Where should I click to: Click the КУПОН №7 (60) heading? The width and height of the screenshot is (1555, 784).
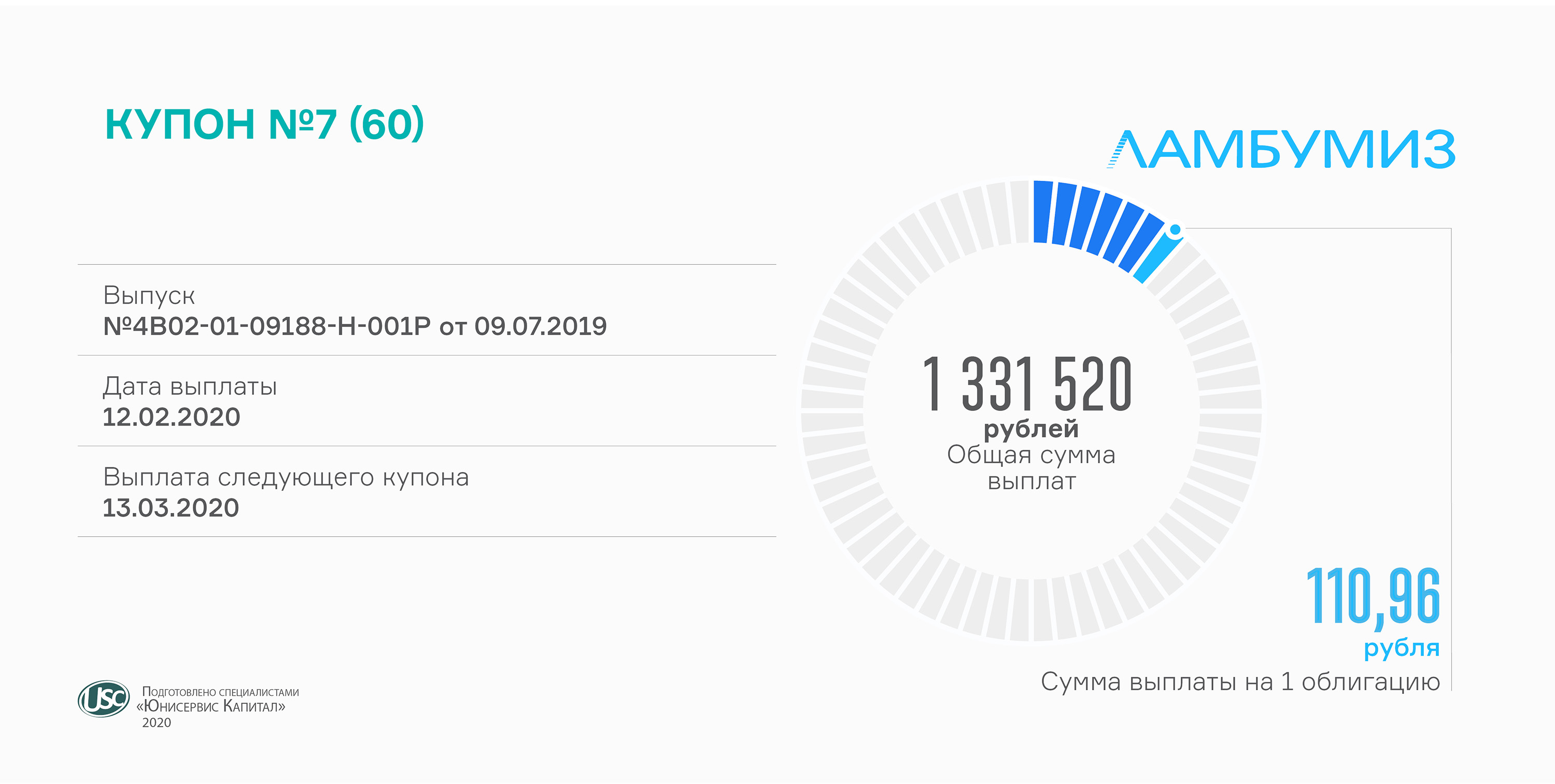(x=264, y=124)
